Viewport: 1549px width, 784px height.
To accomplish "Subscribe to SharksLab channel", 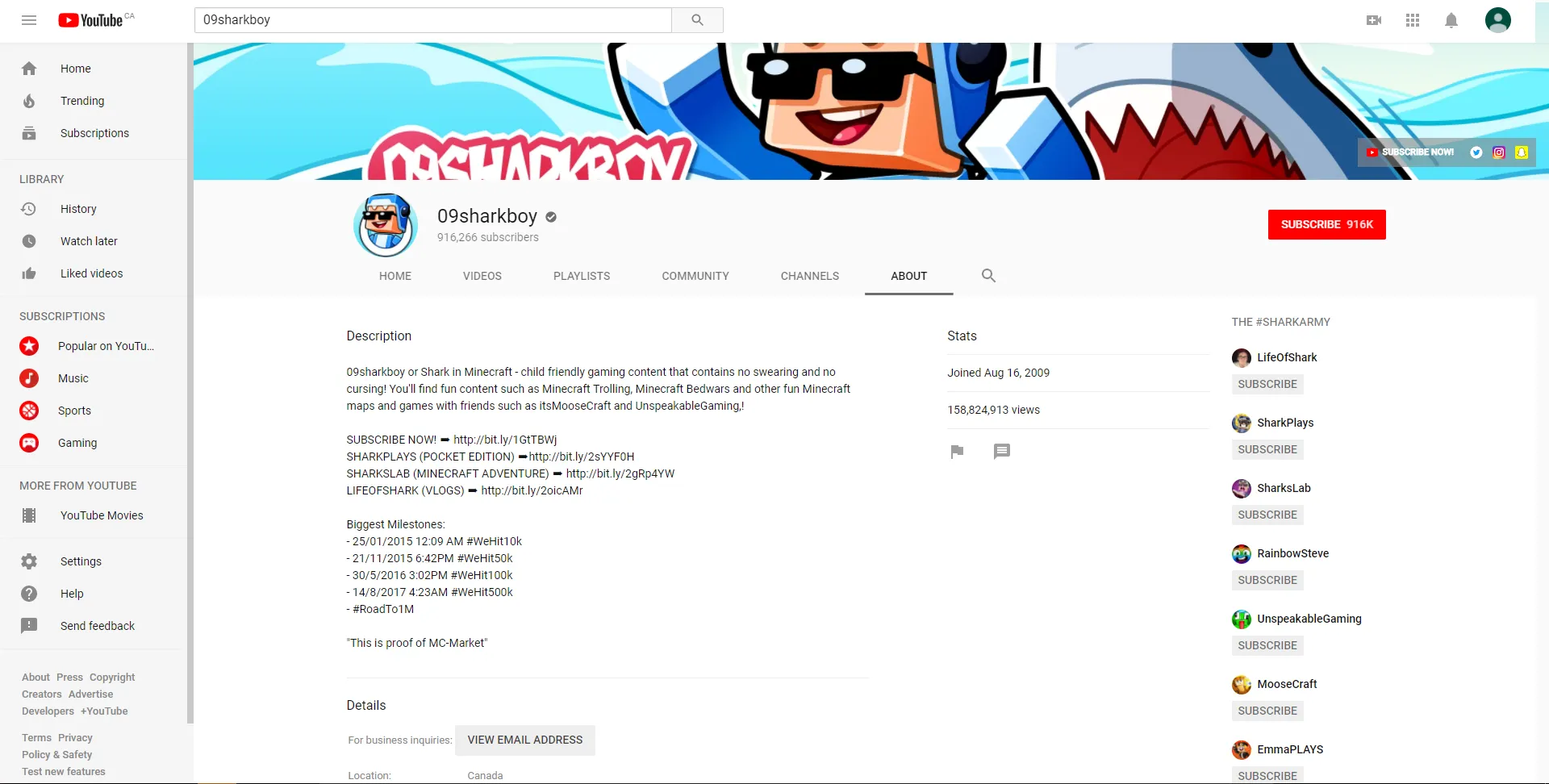I will [1267, 515].
